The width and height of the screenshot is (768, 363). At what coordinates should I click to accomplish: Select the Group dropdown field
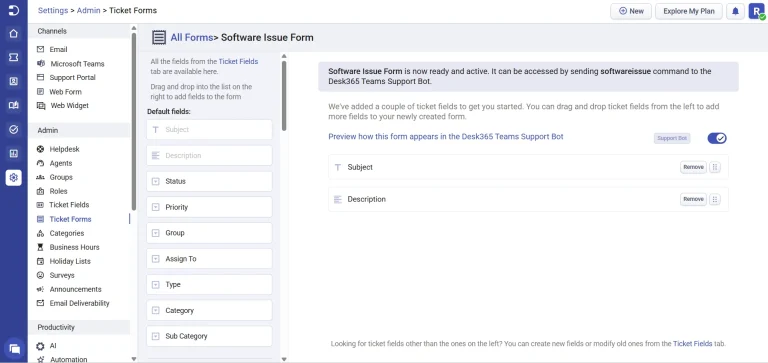pos(209,233)
